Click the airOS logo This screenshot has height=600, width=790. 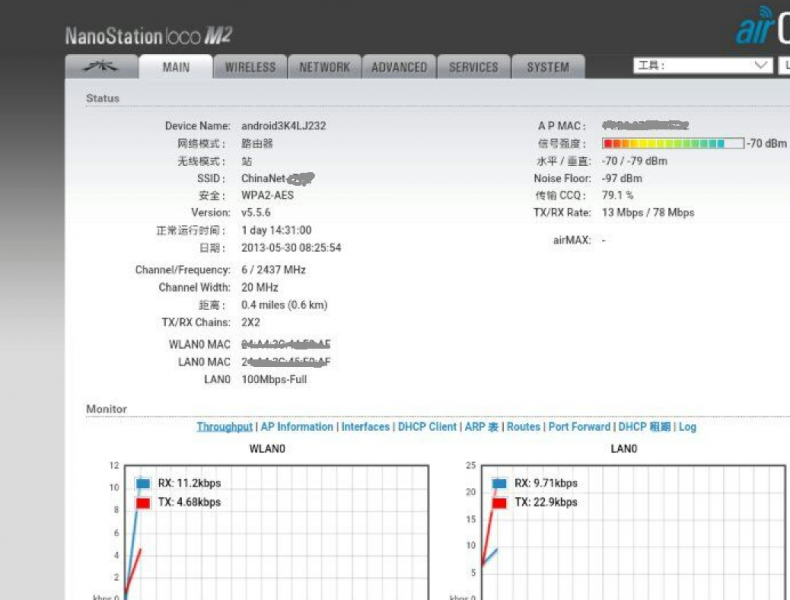[763, 26]
